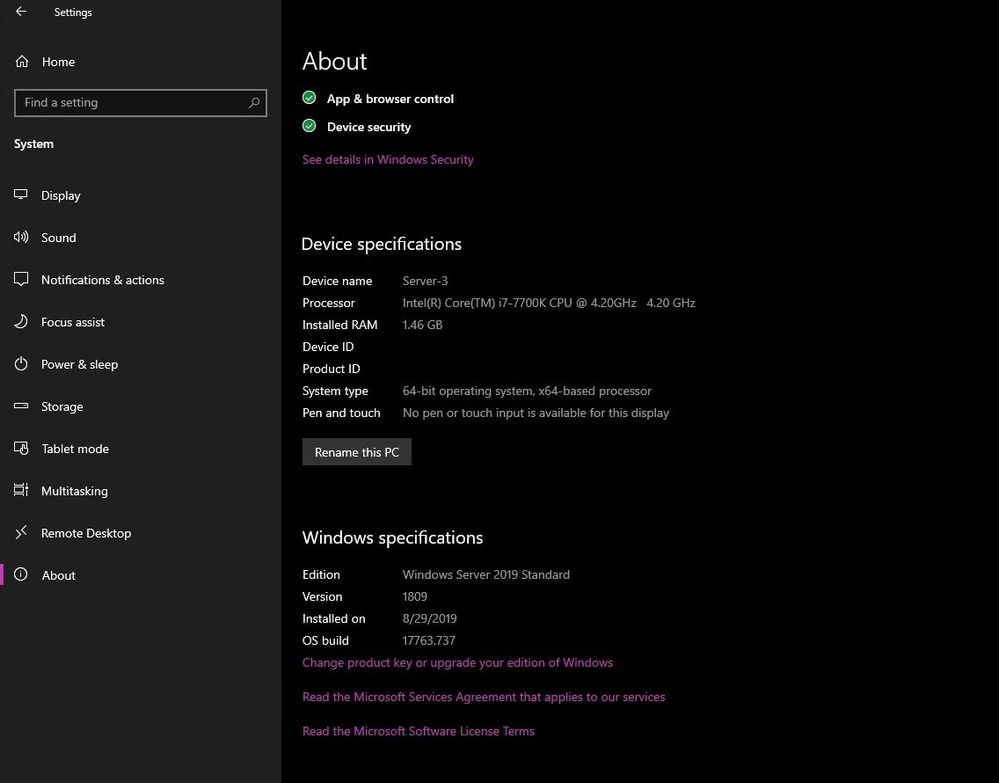Click the Focus assist moon icon
This screenshot has width=999, height=783.
tap(21, 322)
